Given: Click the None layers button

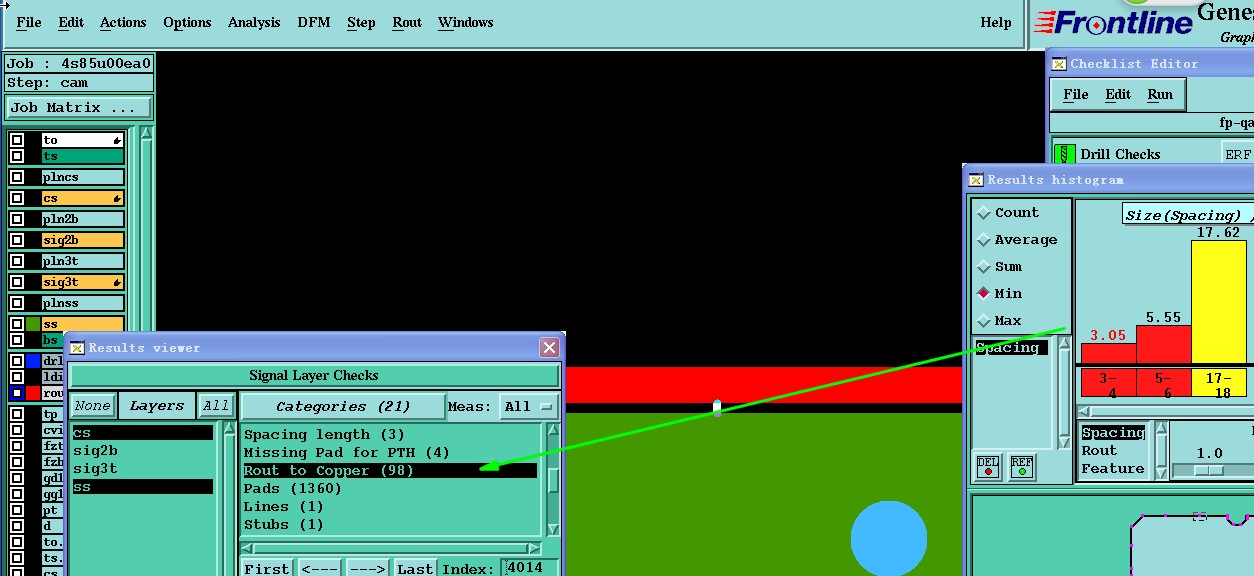Looking at the screenshot, I should coord(92,406).
